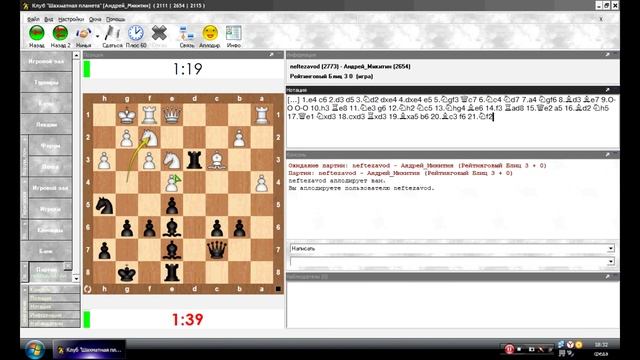Open the Windows Start orb
Screen dimensions: 640x360
click(35, 349)
